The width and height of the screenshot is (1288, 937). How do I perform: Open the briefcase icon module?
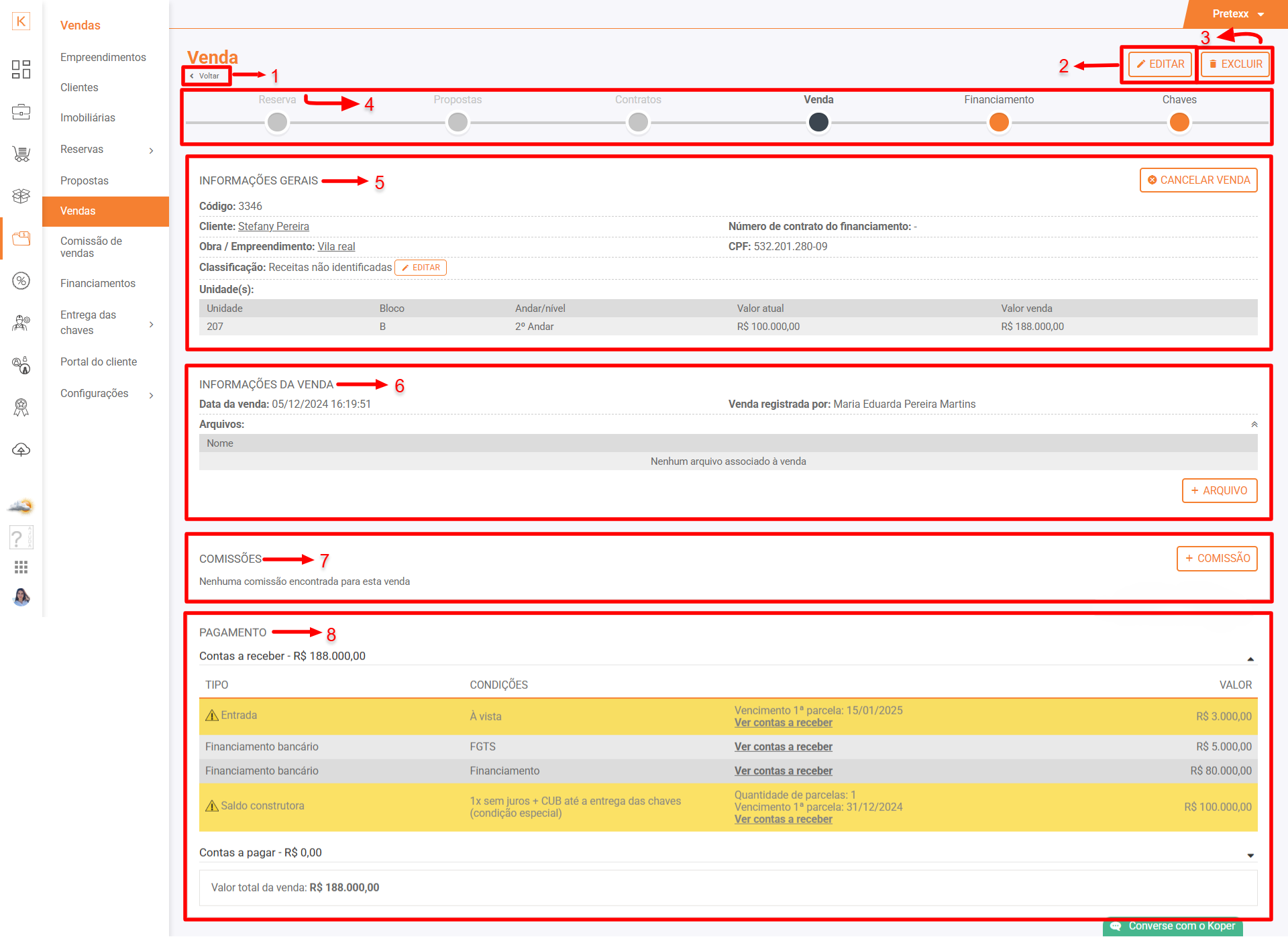click(21, 112)
